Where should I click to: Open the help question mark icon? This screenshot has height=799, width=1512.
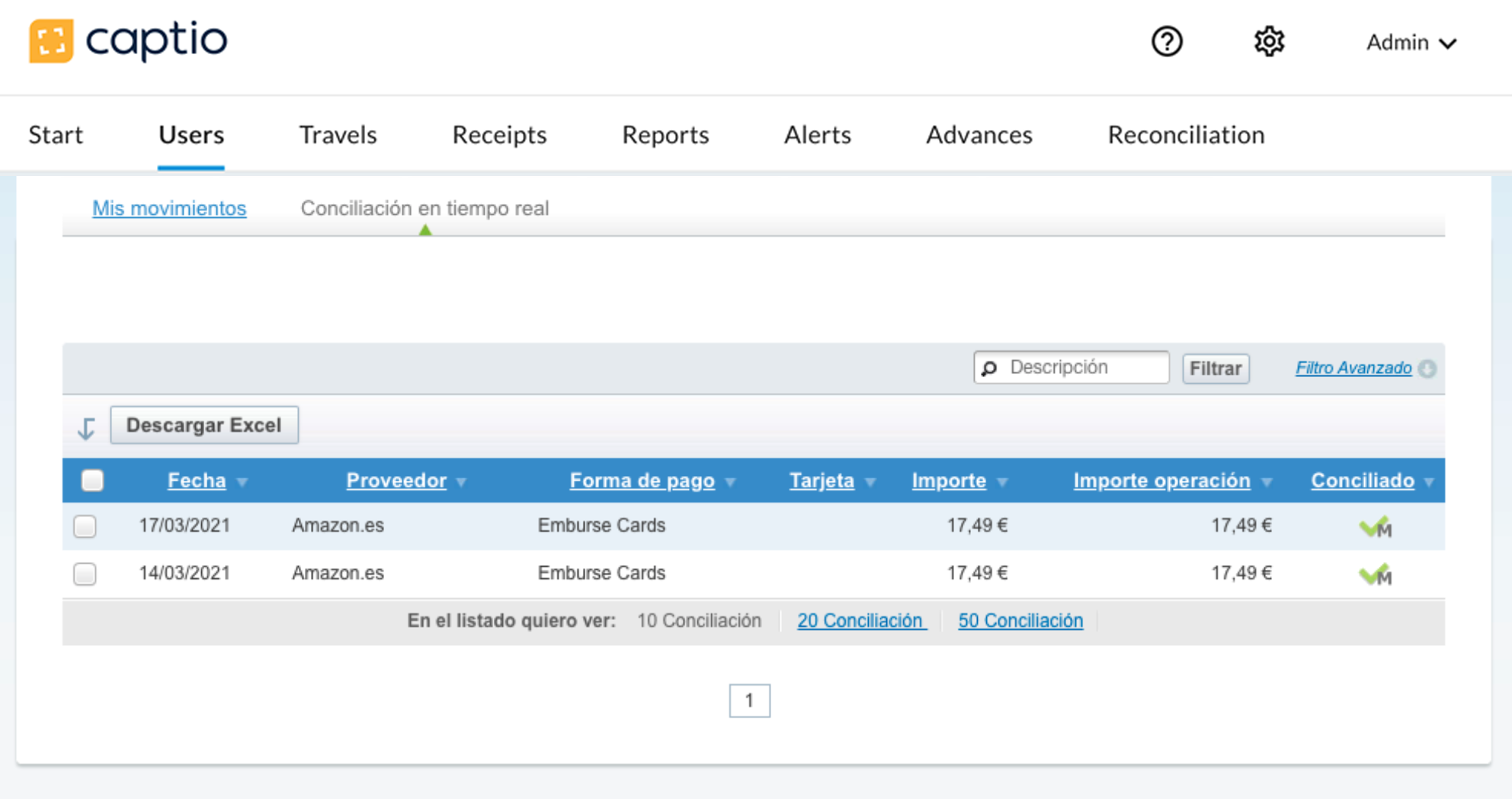pyautogui.click(x=1166, y=42)
